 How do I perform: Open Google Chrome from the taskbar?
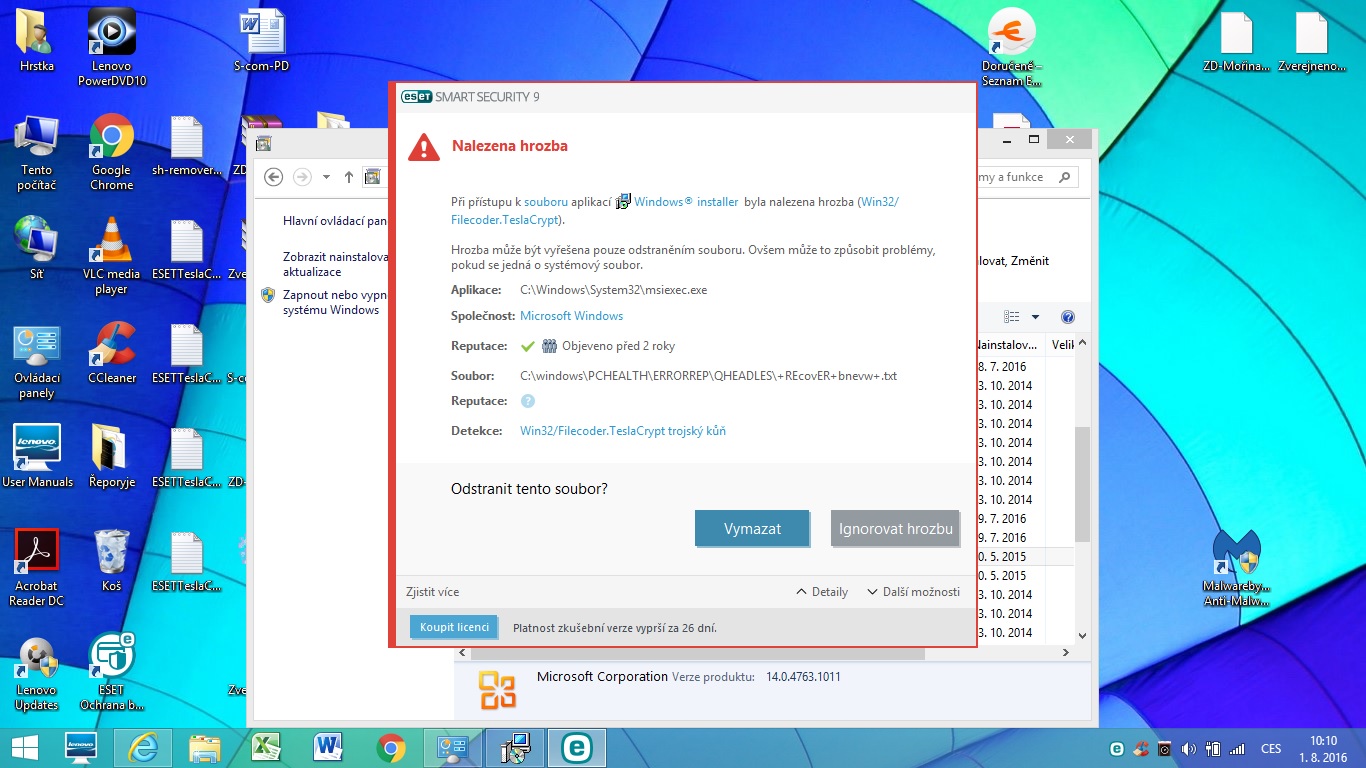click(x=390, y=747)
